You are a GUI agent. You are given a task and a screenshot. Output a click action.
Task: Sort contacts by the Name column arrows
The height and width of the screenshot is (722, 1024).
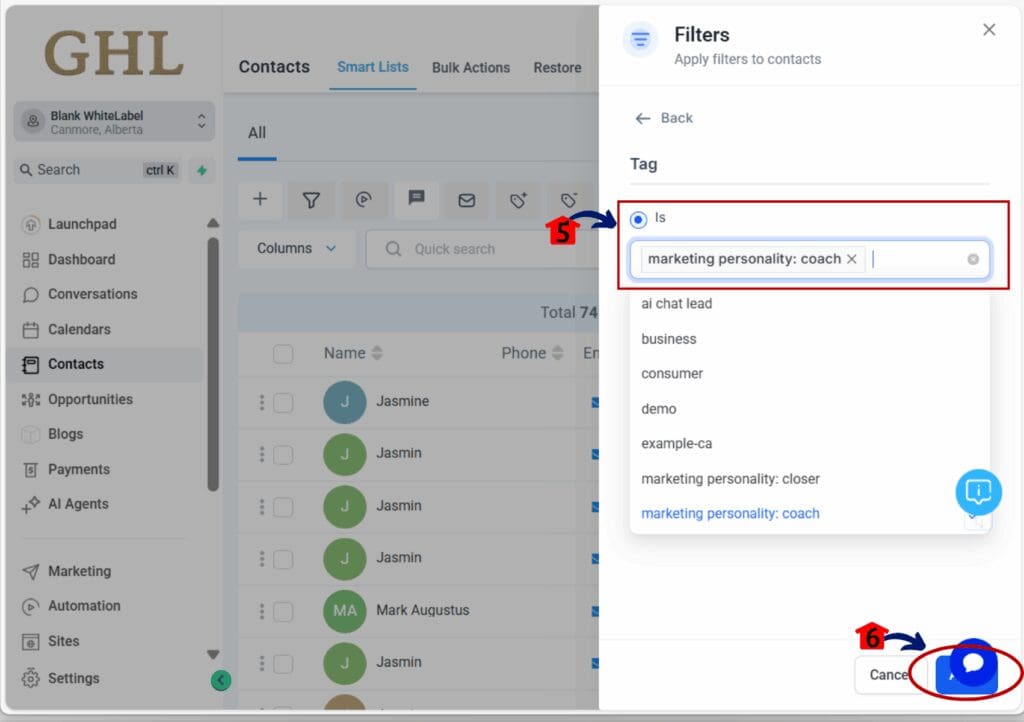pos(377,353)
